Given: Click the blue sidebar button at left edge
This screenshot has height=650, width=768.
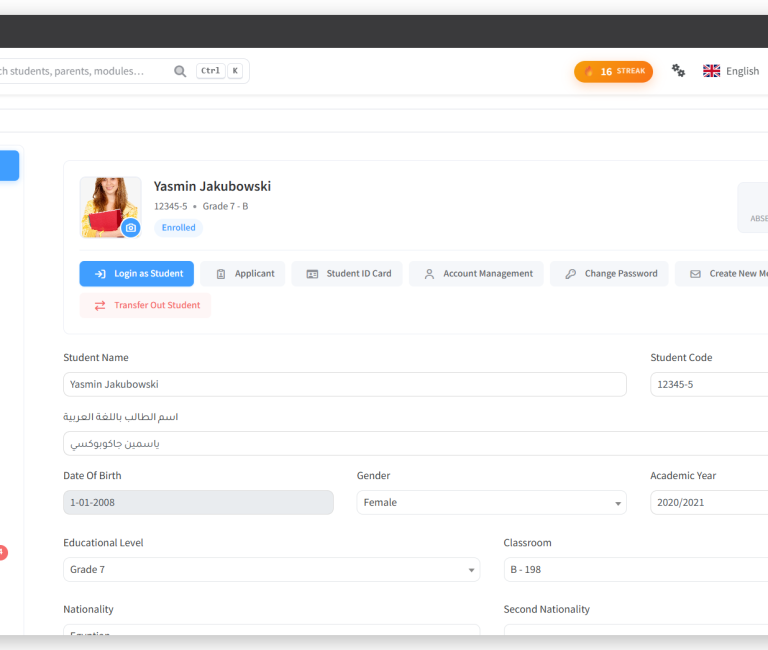Looking at the screenshot, I should click(9, 166).
